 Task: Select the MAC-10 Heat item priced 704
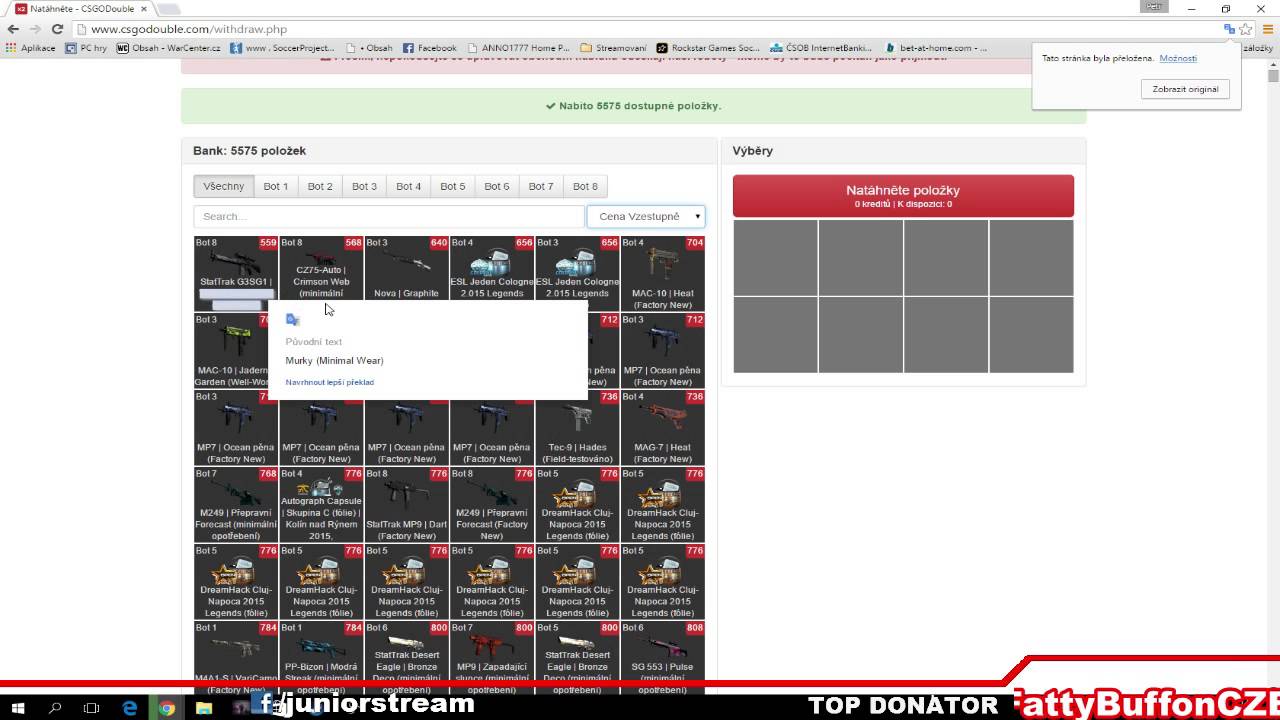tap(662, 273)
